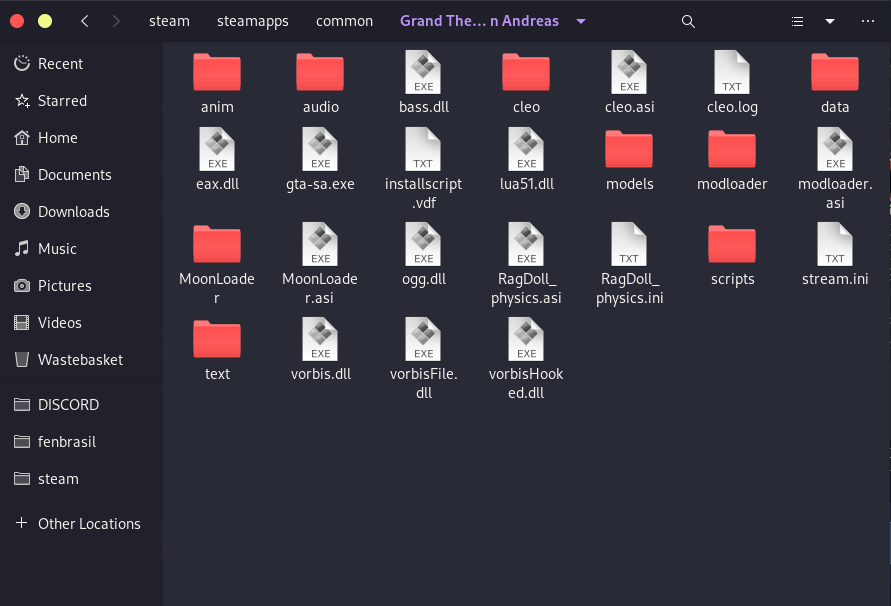Open Music in the sidebar
The width and height of the screenshot is (891, 606).
click(82, 248)
